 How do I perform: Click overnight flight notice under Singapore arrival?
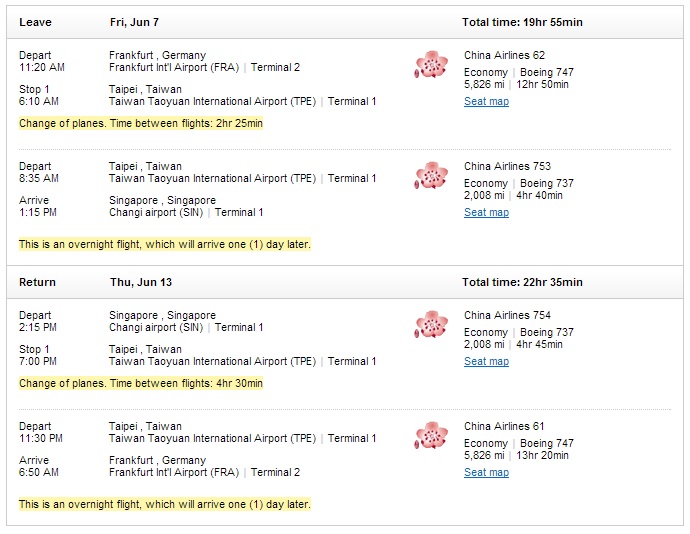point(165,244)
